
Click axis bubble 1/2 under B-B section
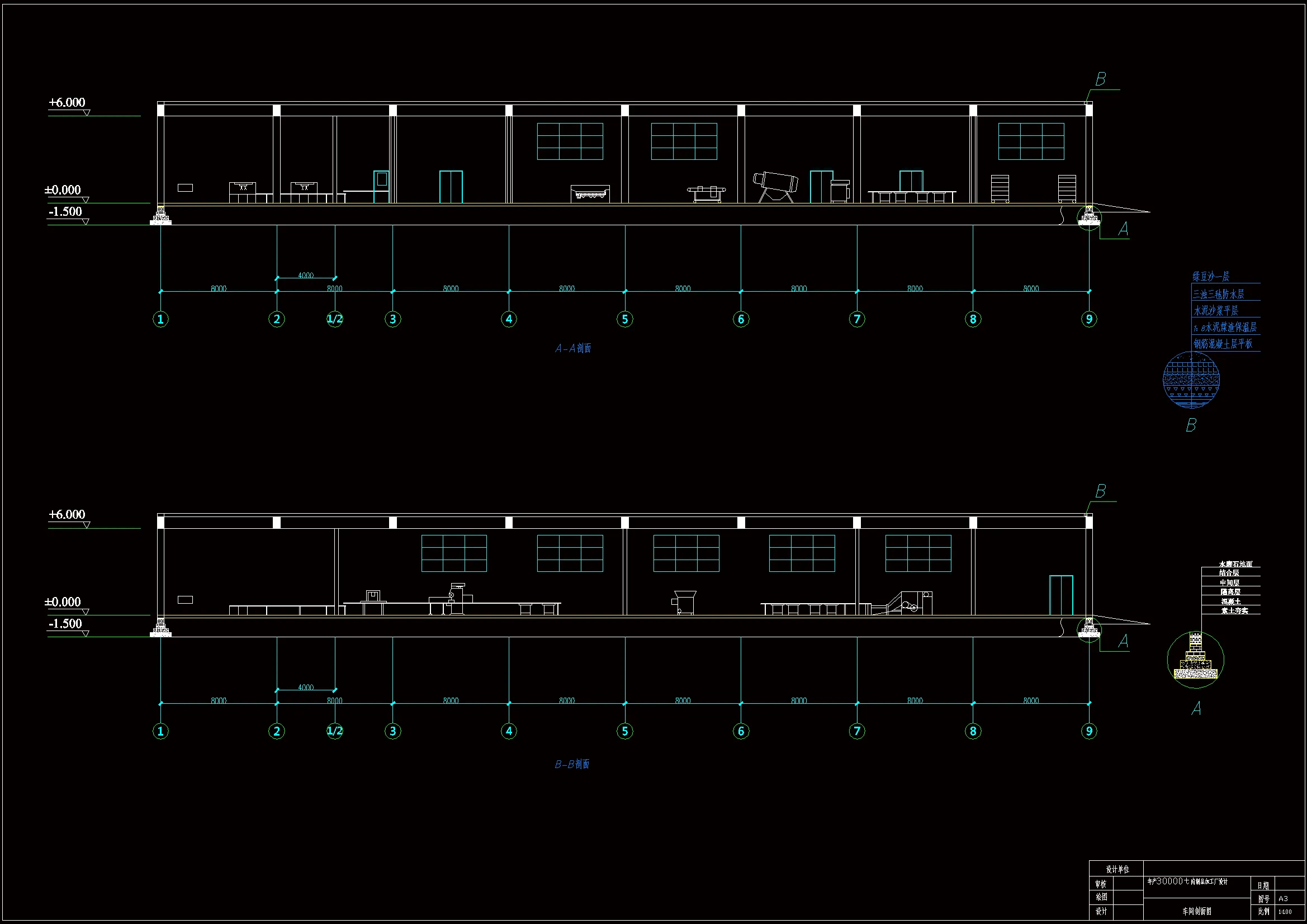coord(335,731)
